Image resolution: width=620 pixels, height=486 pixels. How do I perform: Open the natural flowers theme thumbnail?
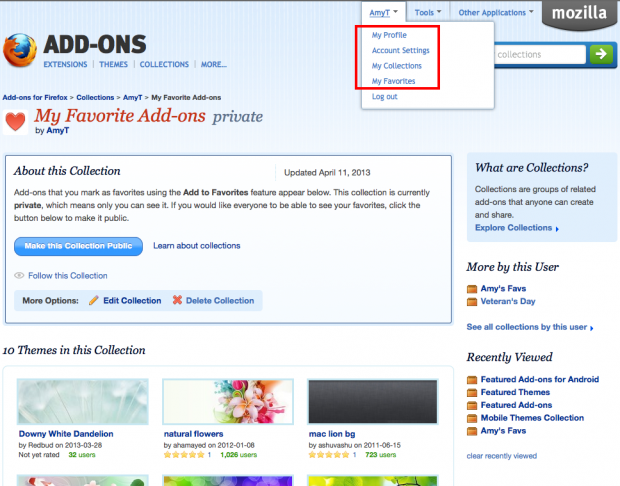pyautogui.click(x=227, y=402)
